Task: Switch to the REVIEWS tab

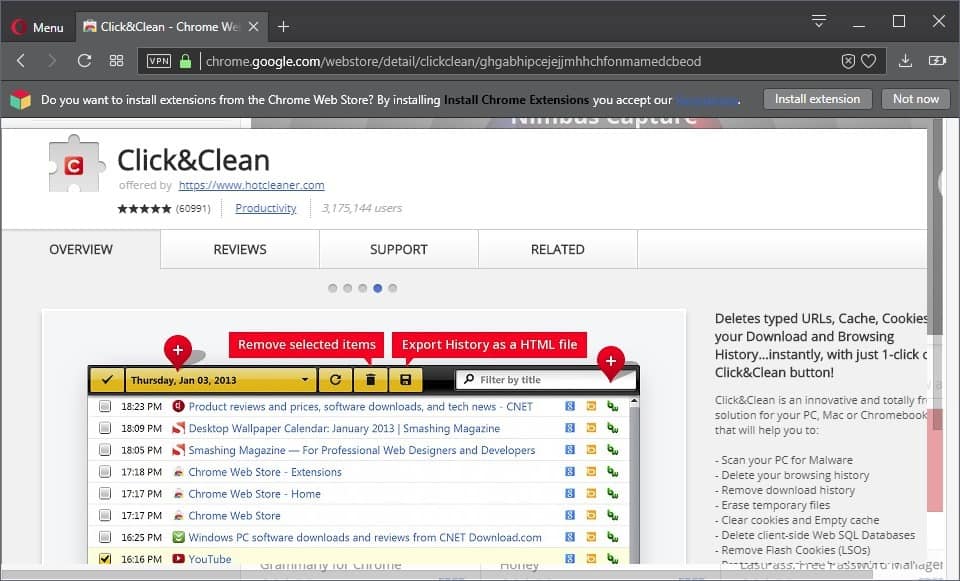Action: point(240,249)
